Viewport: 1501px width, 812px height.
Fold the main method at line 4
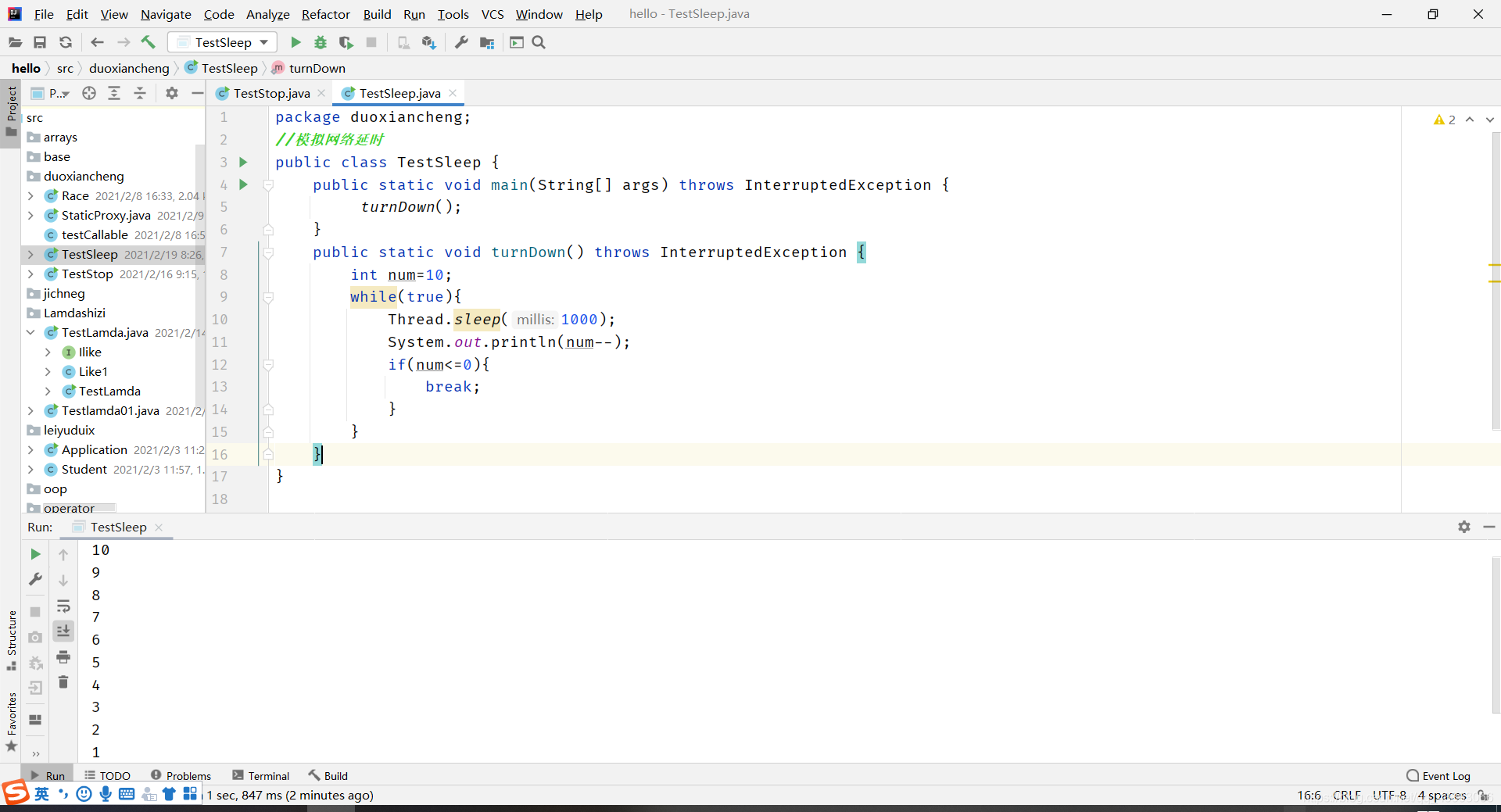tap(268, 185)
